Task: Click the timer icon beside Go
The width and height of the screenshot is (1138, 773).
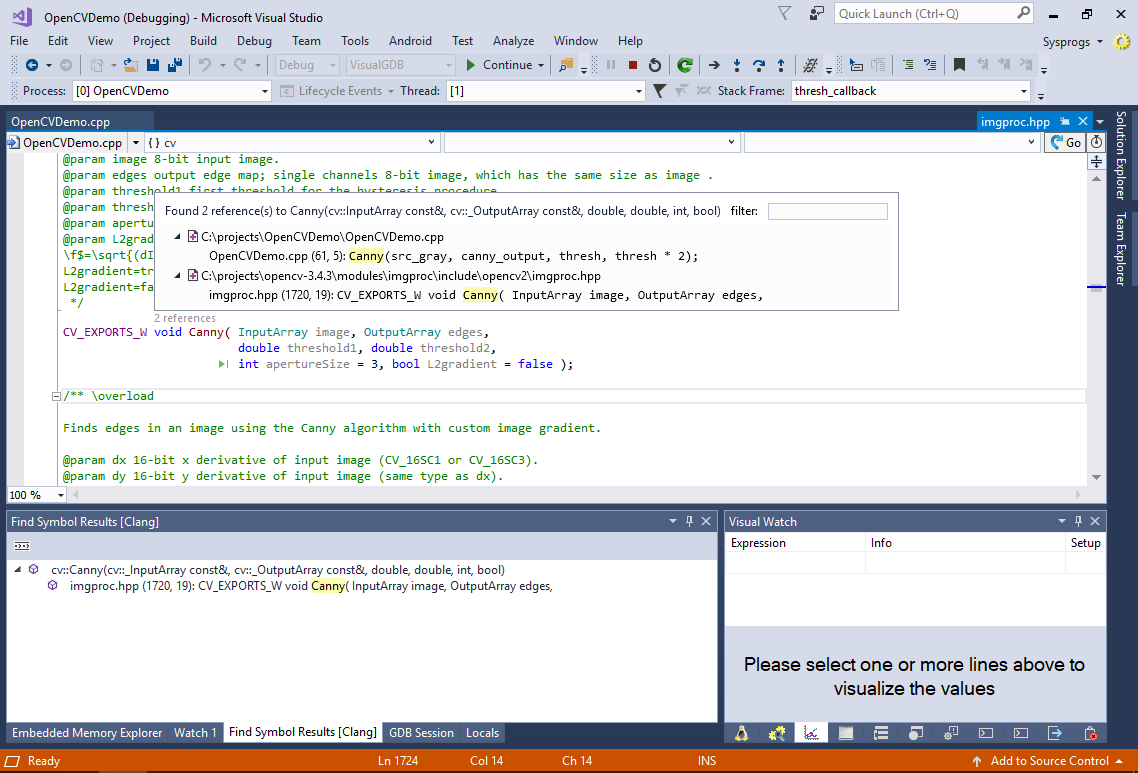Action: click(1097, 142)
